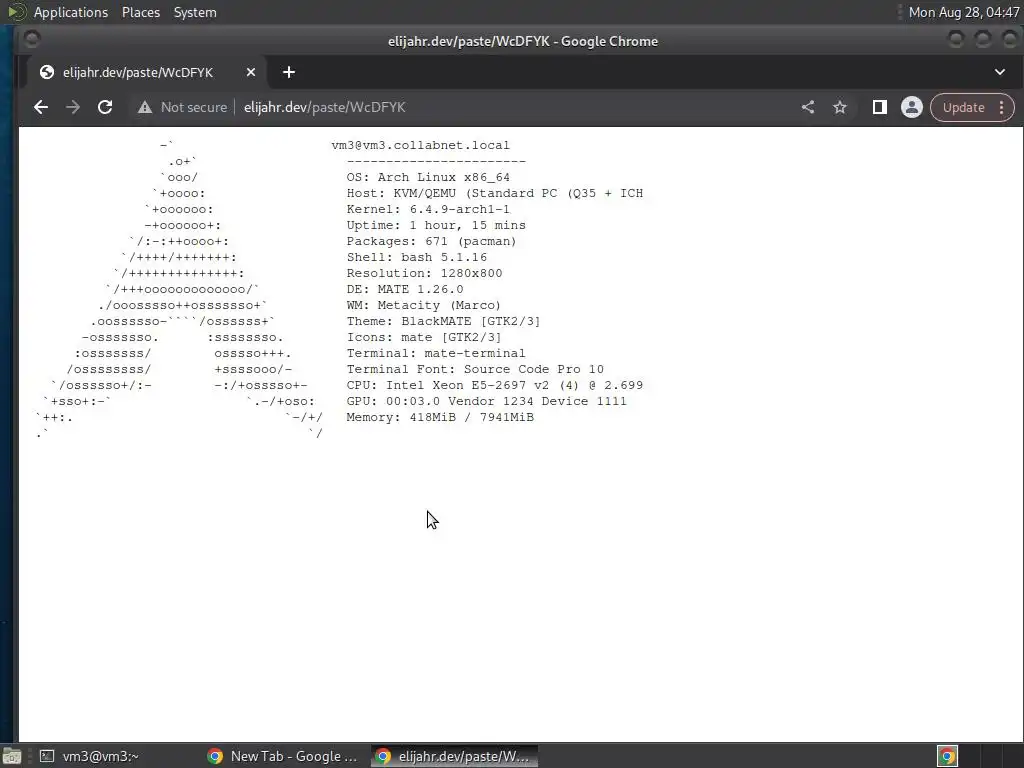Viewport: 1024px width, 768px height.
Task: Click the 'Terminal: mate-terminal' line
Action: (x=436, y=353)
